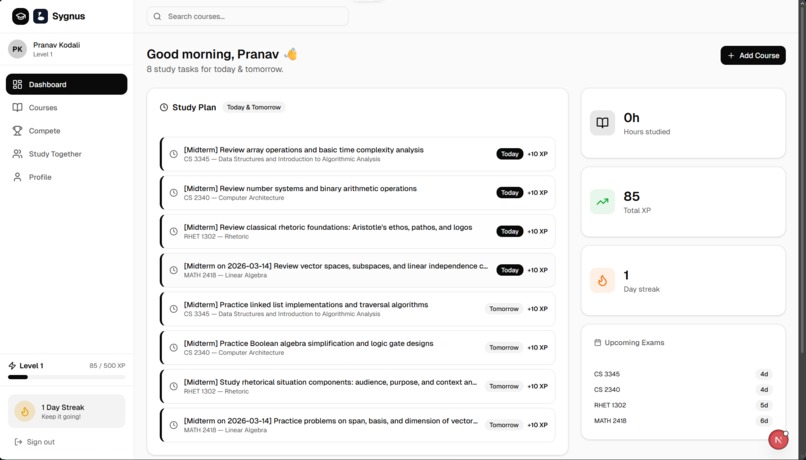Image resolution: width=806 pixels, height=460 pixels.
Task: Click the lightning bolt icon beside Level 1
Action: (12, 366)
